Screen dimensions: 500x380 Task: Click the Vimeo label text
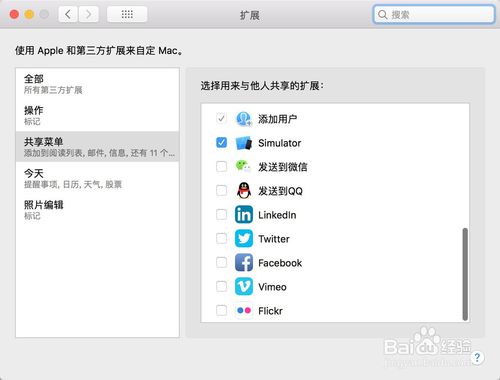click(x=272, y=287)
